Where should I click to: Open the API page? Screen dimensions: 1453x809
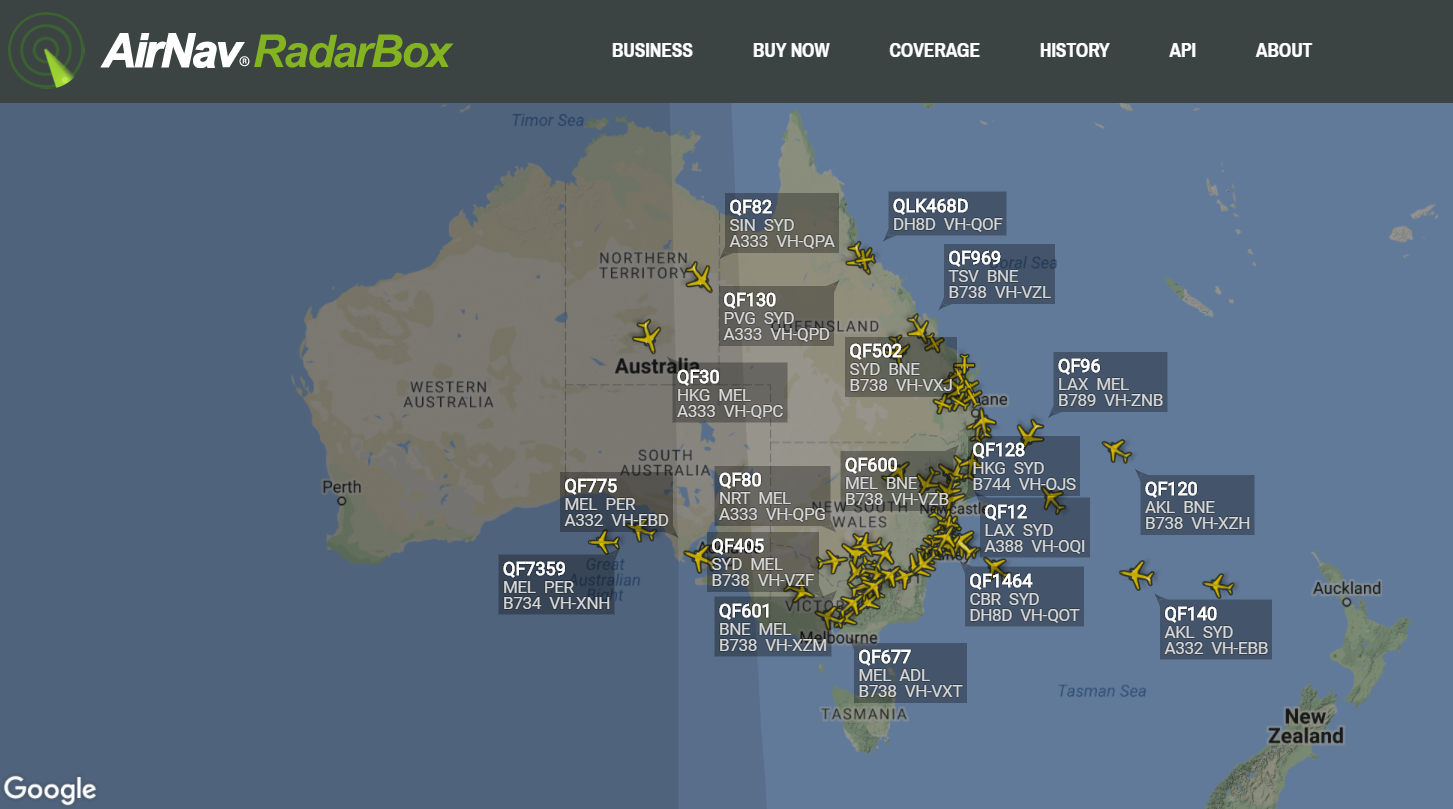(1182, 50)
